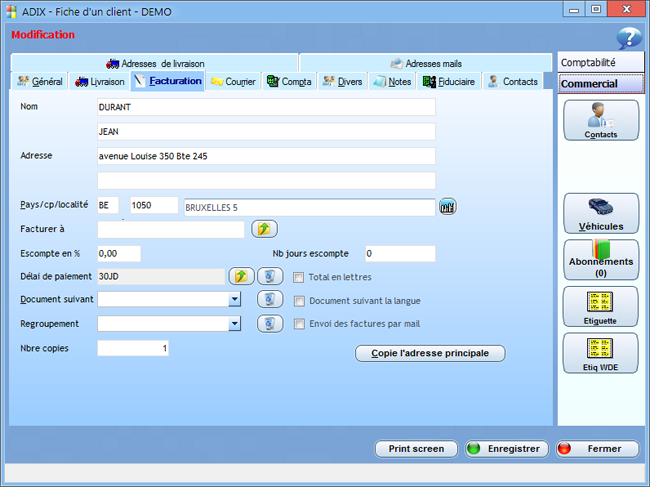Click the Etiq WDE label button
This screenshot has height=487, width=650.
click(x=600, y=353)
